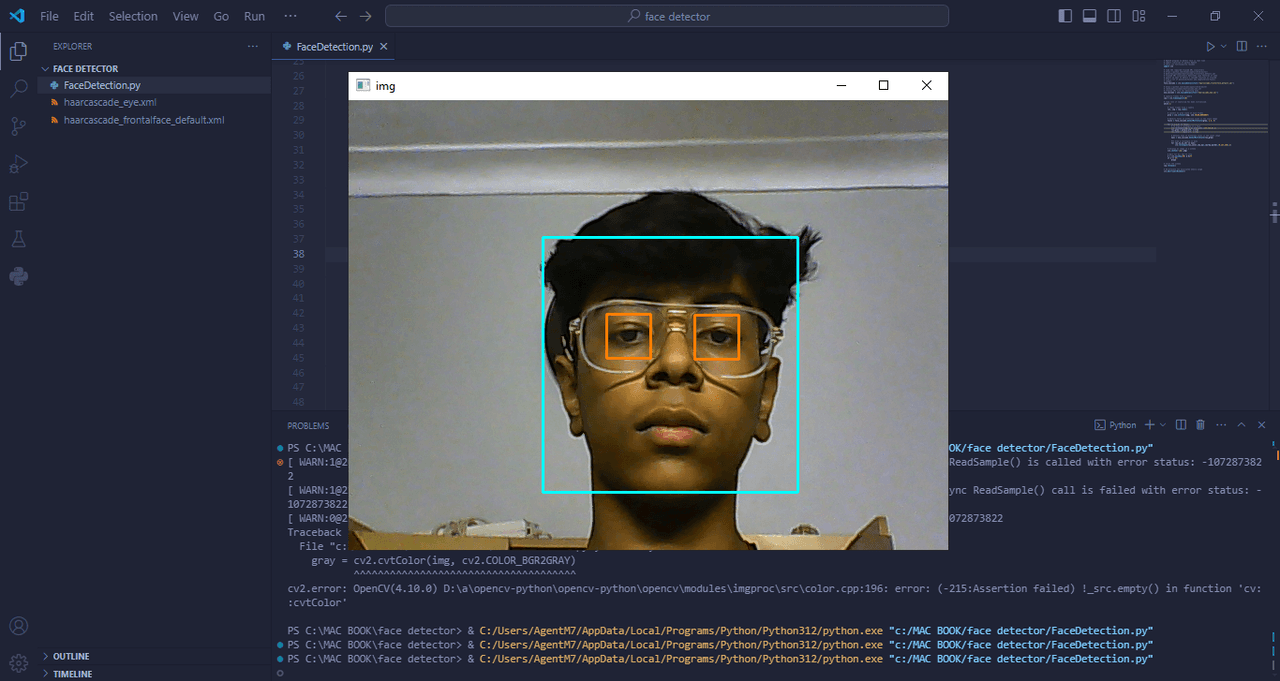Open the Accounts icon
Viewport: 1280px width, 681px height.
click(18, 627)
